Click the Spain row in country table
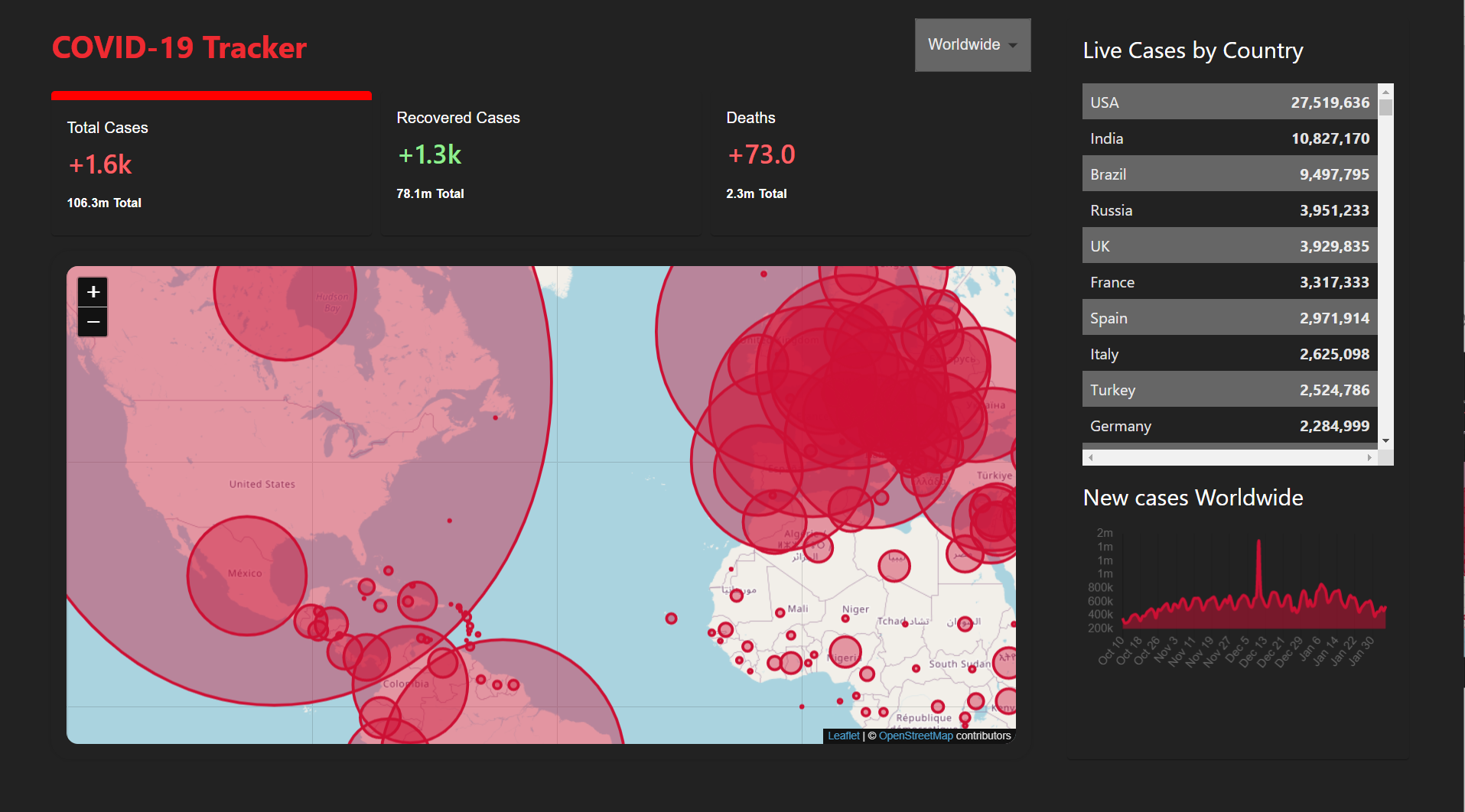The height and width of the screenshot is (812, 1465). 1229,317
